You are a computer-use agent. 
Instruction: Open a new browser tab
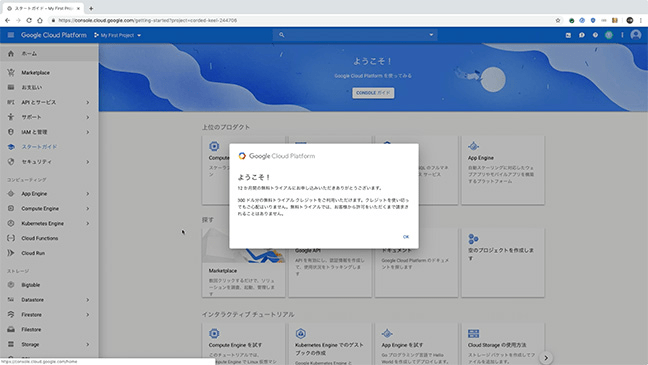point(91,8)
